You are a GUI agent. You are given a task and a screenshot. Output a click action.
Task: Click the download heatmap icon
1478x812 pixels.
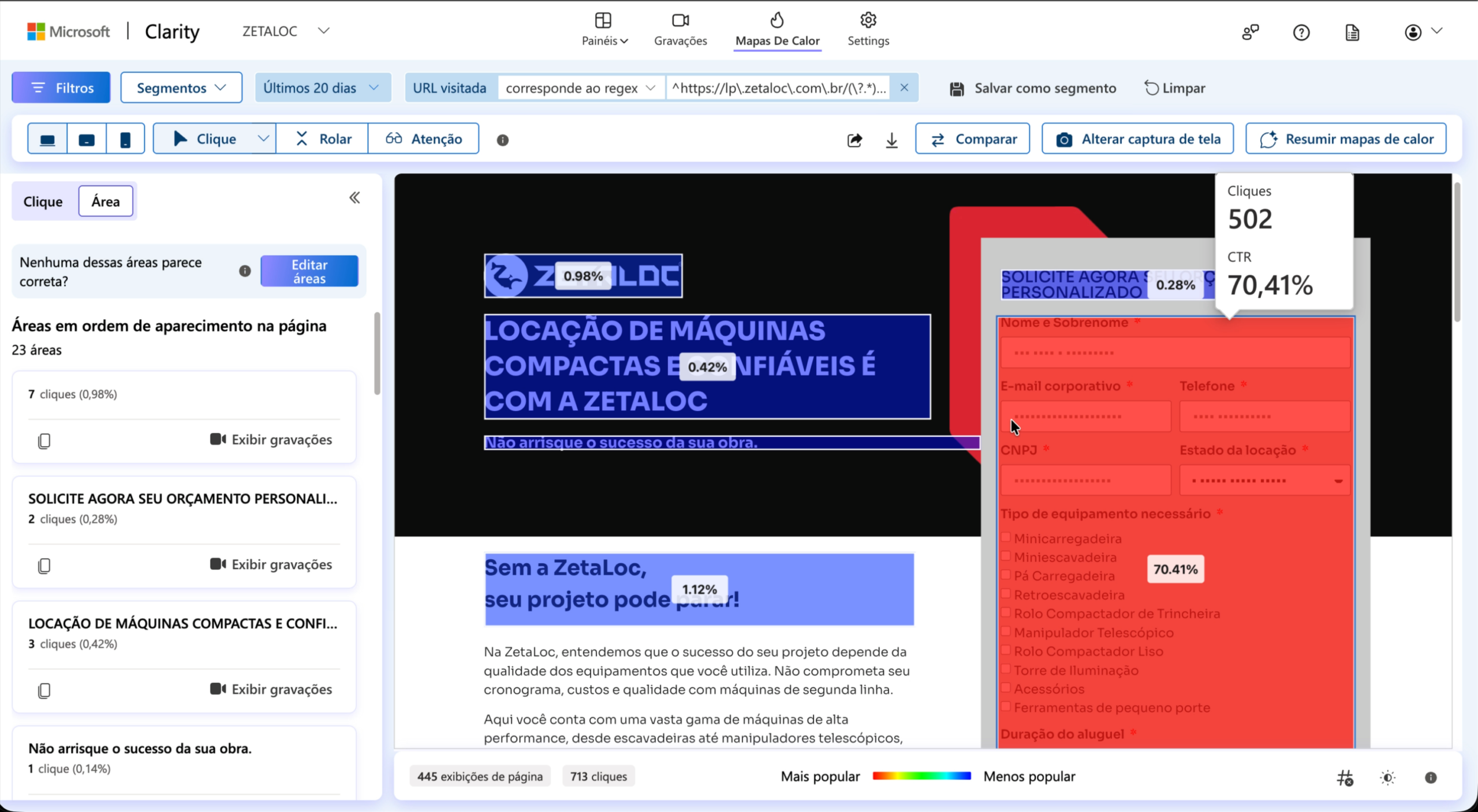[x=891, y=140]
